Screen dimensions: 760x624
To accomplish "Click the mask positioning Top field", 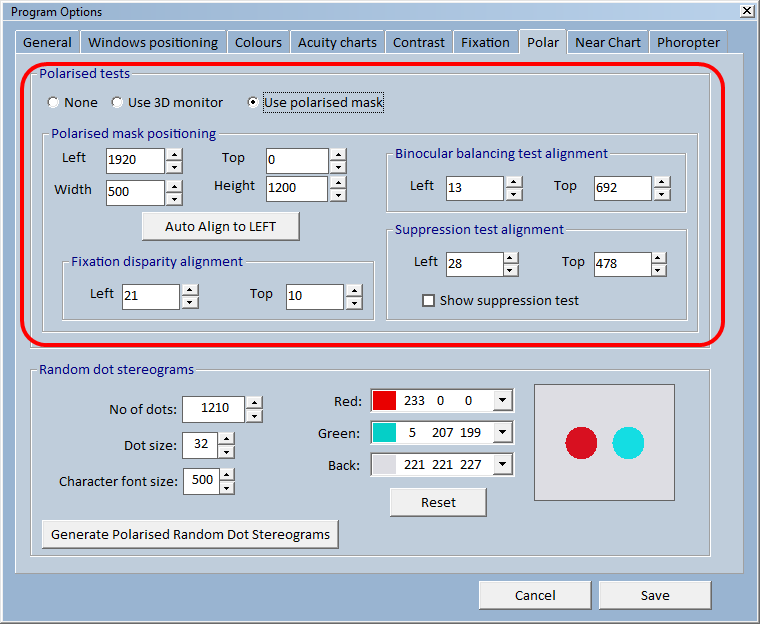I will 297,160.
